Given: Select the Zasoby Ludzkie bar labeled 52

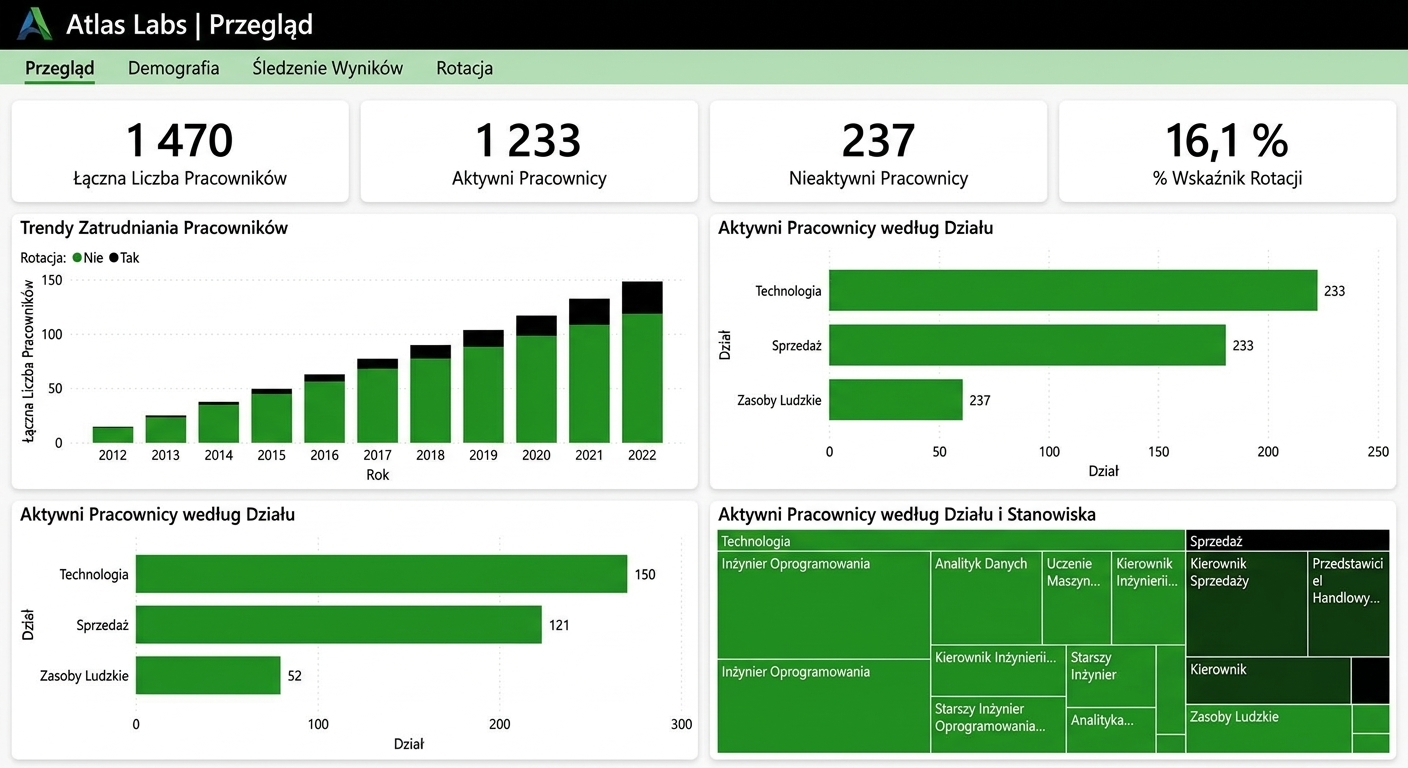Looking at the screenshot, I should coord(208,675).
